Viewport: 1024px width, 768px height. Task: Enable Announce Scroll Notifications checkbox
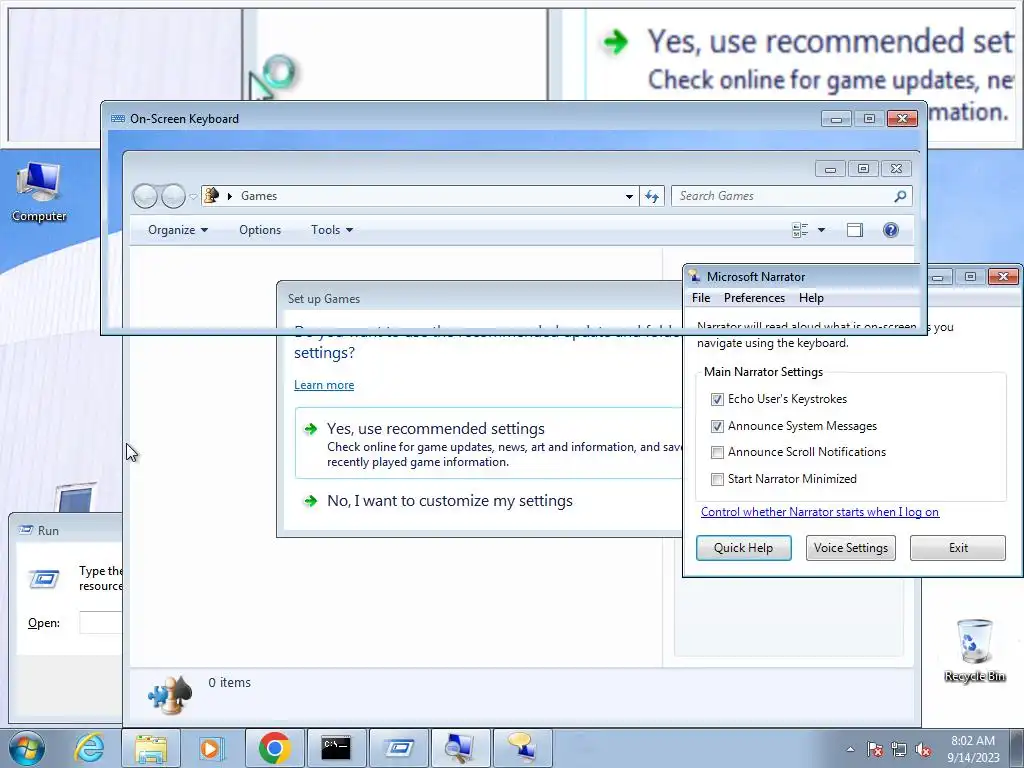point(717,452)
